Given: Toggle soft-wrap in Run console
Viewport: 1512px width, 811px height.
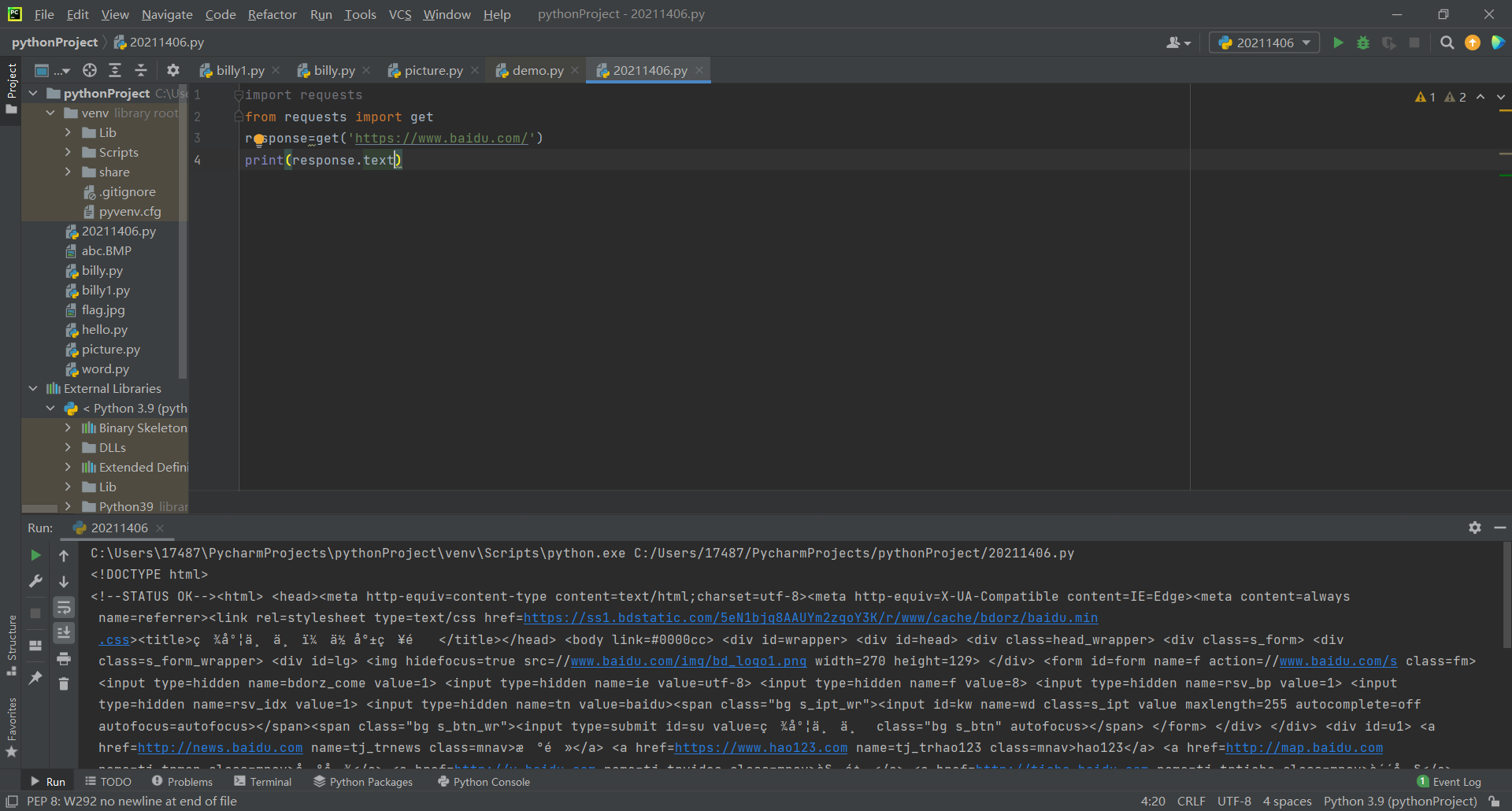Looking at the screenshot, I should click(x=64, y=607).
